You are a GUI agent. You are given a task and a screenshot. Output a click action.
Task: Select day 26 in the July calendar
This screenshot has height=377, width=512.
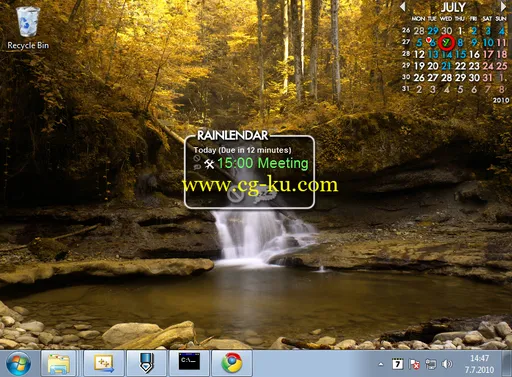(x=419, y=78)
